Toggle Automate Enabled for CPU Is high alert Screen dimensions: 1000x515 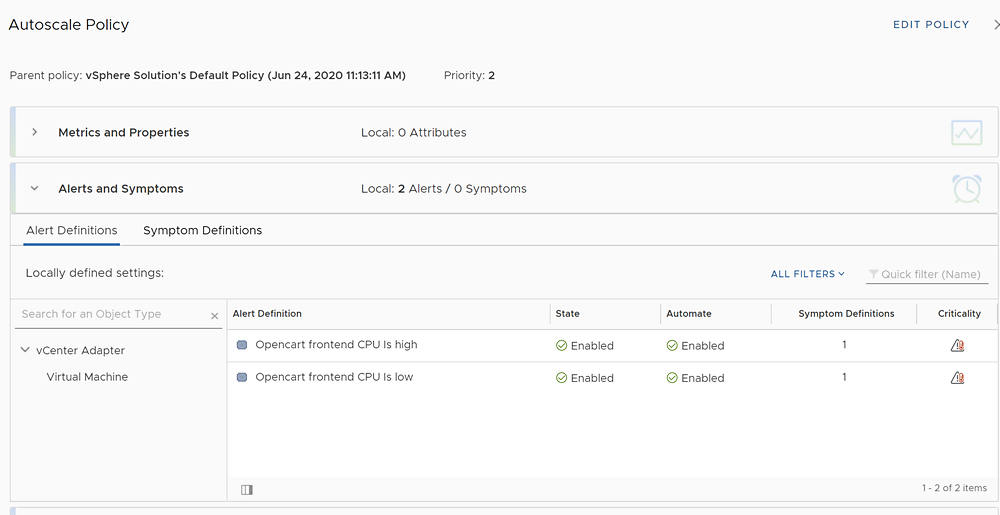695,345
